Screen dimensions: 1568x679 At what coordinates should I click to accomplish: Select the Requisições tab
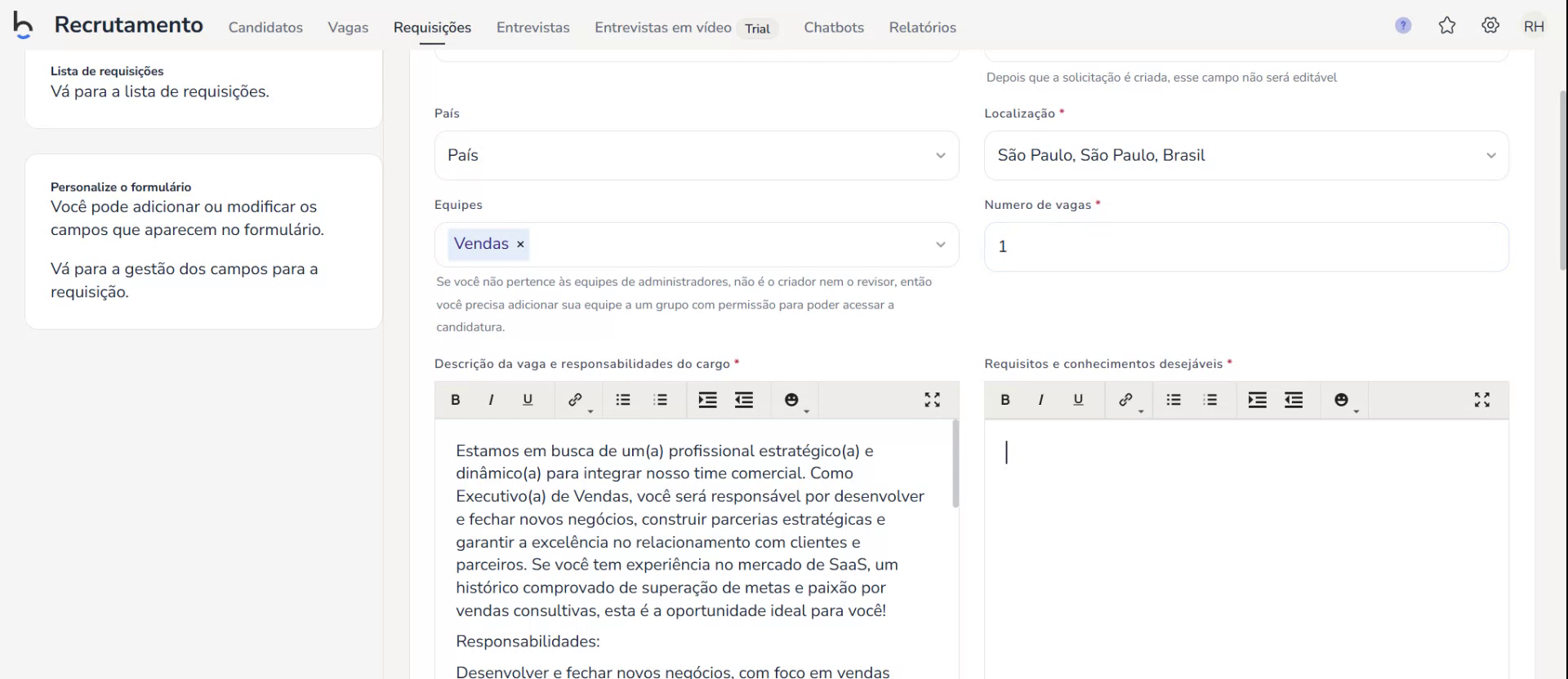(432, 27)
